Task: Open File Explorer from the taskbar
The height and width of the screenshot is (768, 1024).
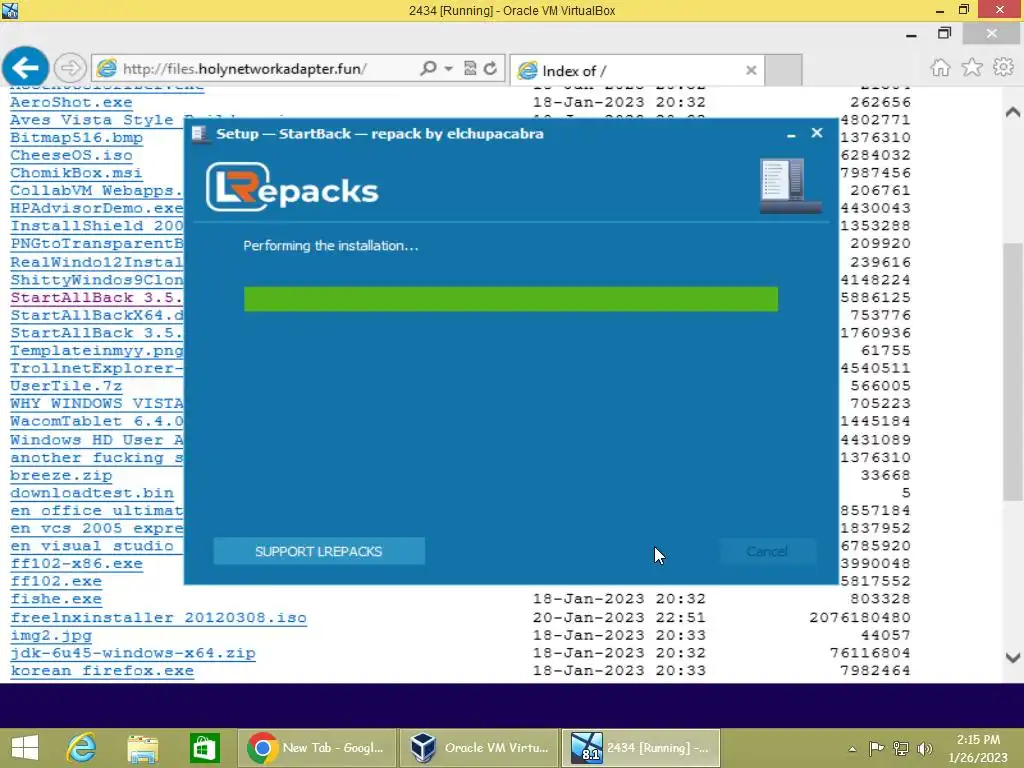Action: coord(142,748)
